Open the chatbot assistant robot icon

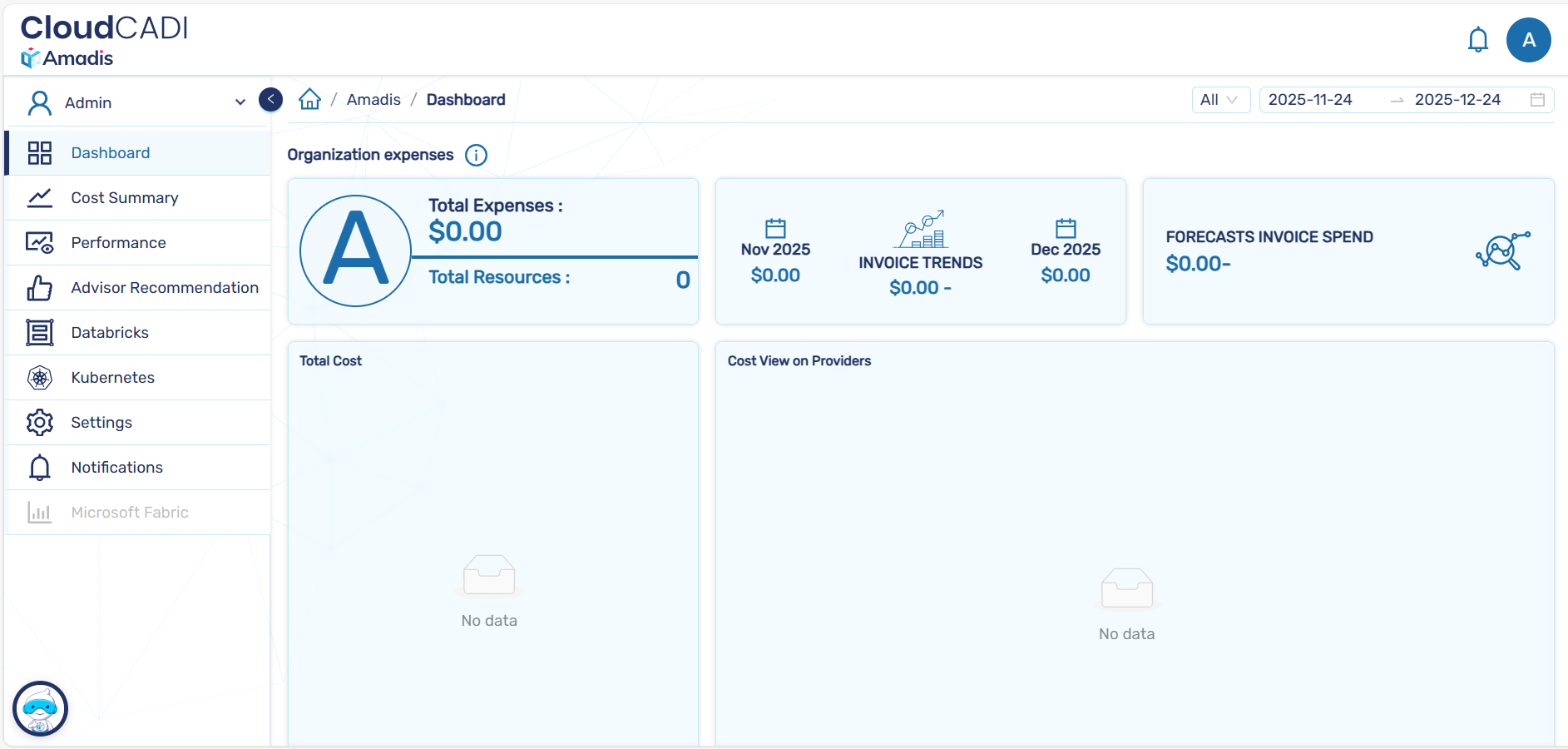click(40, 709)
